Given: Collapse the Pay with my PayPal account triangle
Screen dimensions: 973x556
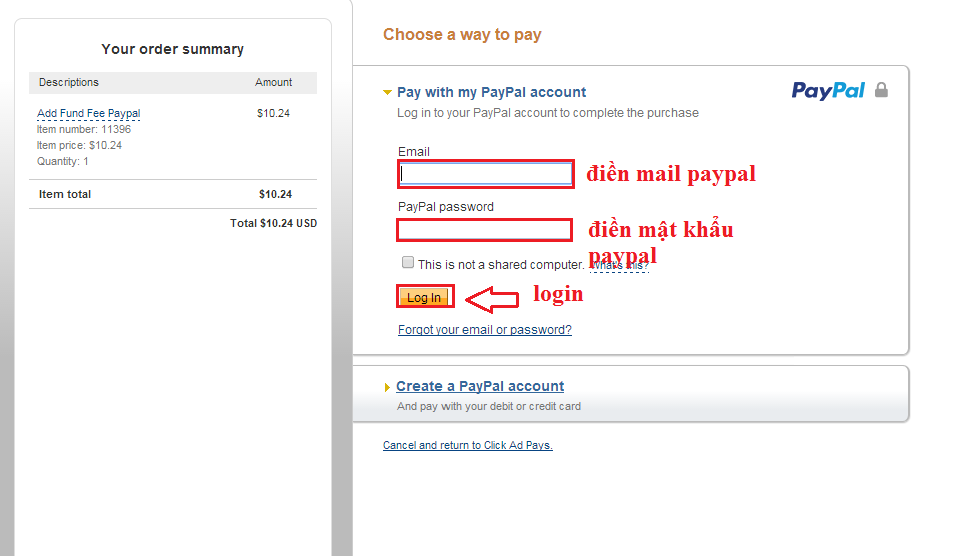Looking at the screenshot, I should pos(387,92).
